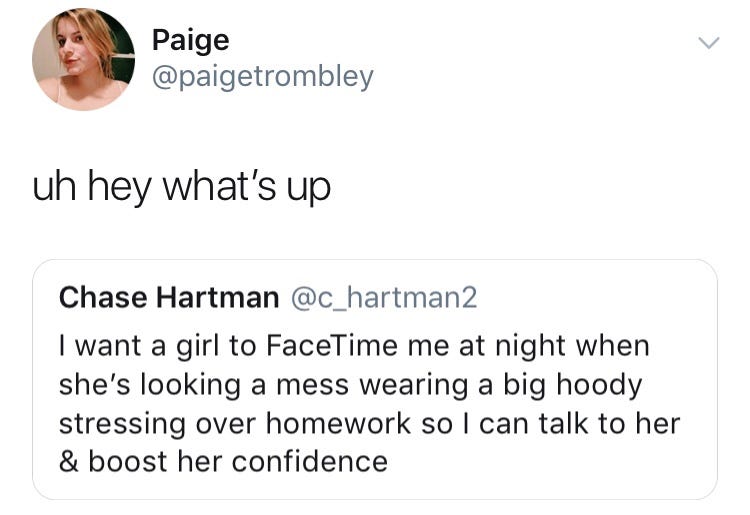Image resolution: width=750 pixels, height=515 pixels.
Task: Click the line starting "stressing over homework"
Action: (x=369, y=424)
